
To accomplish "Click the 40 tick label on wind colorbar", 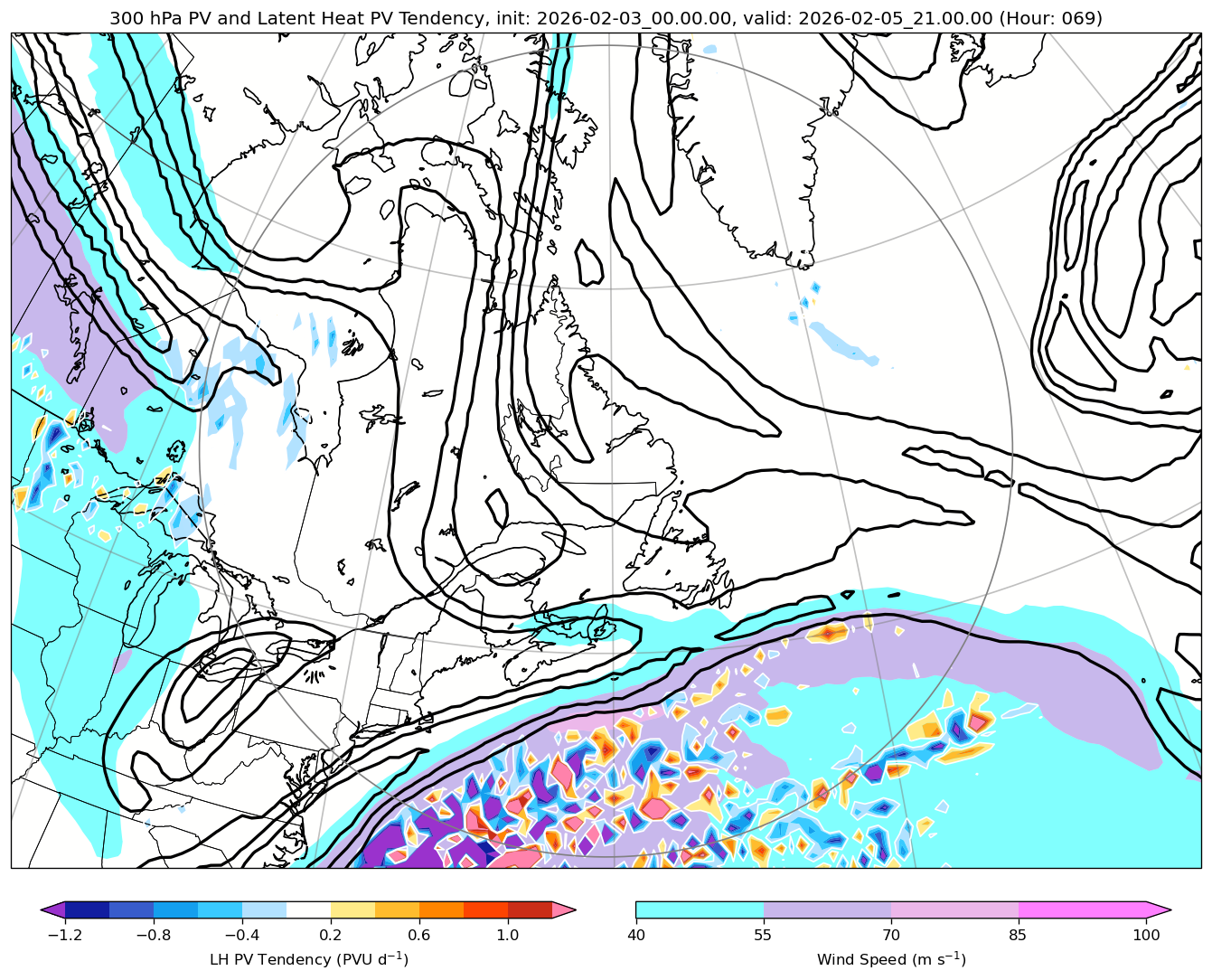I will (636, 936).
